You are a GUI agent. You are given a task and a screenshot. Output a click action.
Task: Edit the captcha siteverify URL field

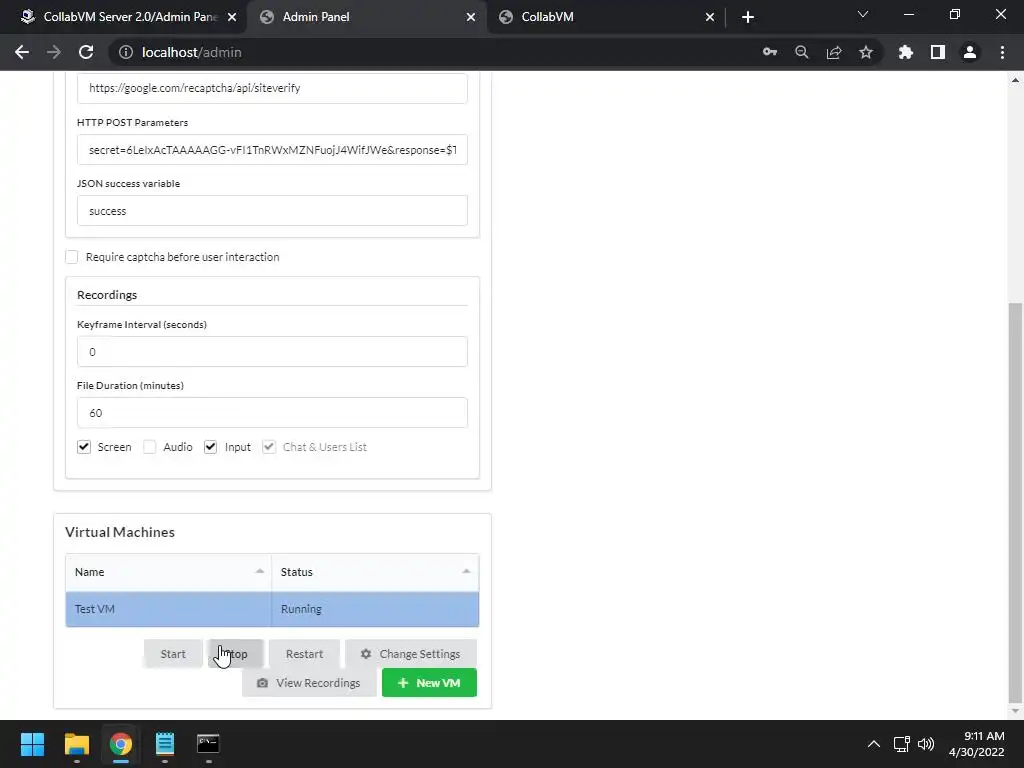(x=272, y=88)
